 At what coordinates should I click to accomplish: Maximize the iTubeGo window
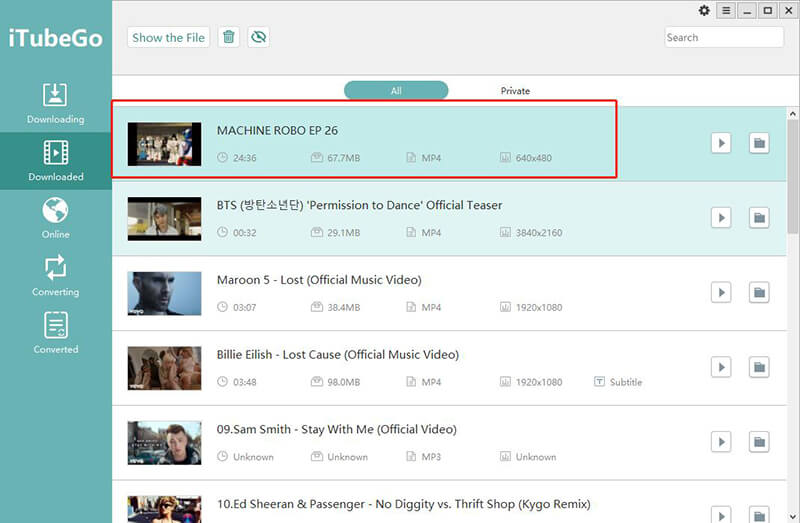coord(768,11)
